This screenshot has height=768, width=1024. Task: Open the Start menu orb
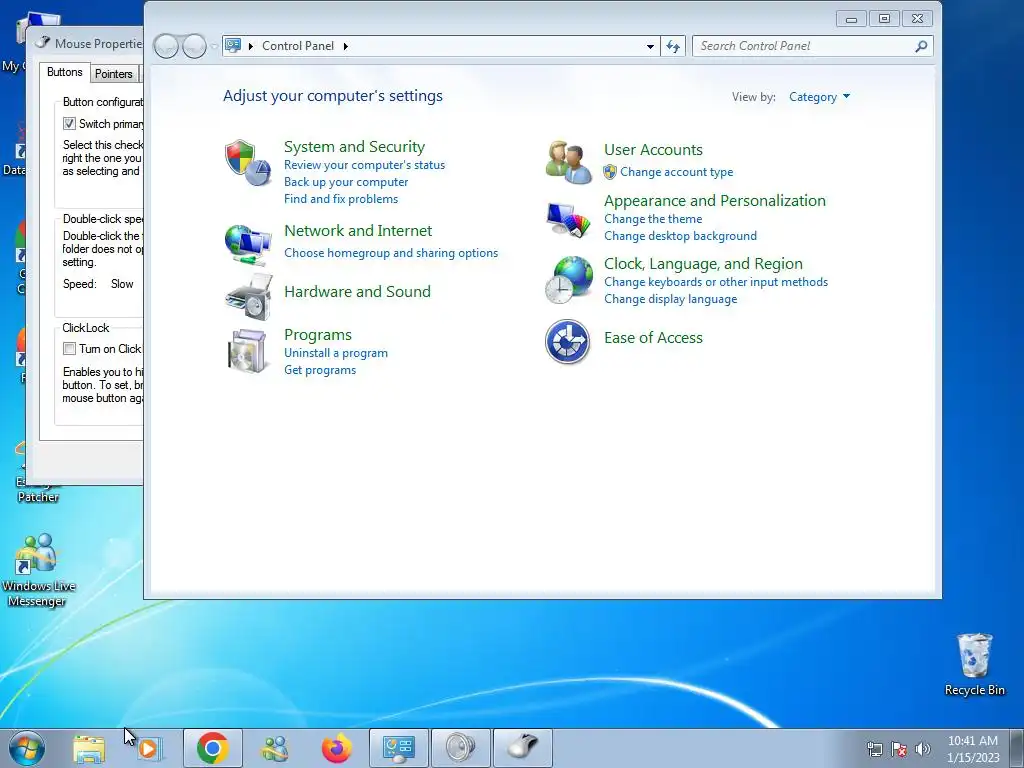click(27, 748)
